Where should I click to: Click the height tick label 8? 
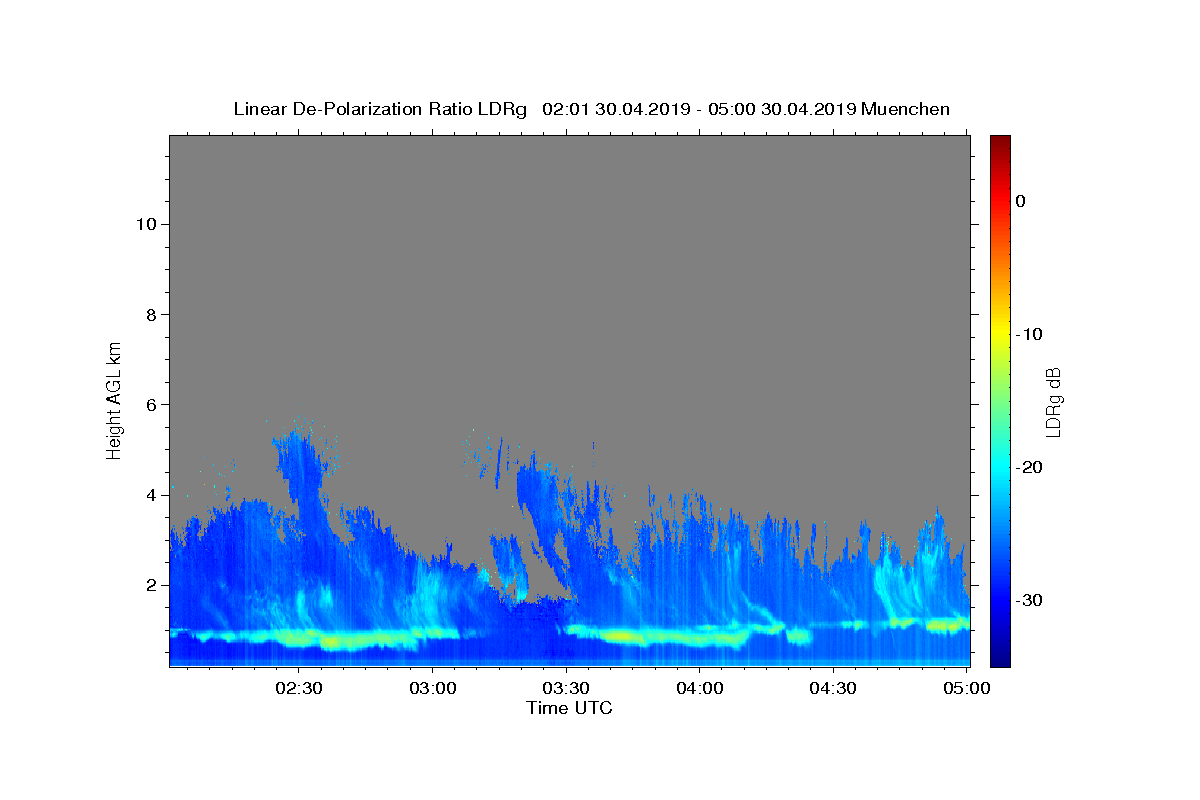[x=151, y=314]
